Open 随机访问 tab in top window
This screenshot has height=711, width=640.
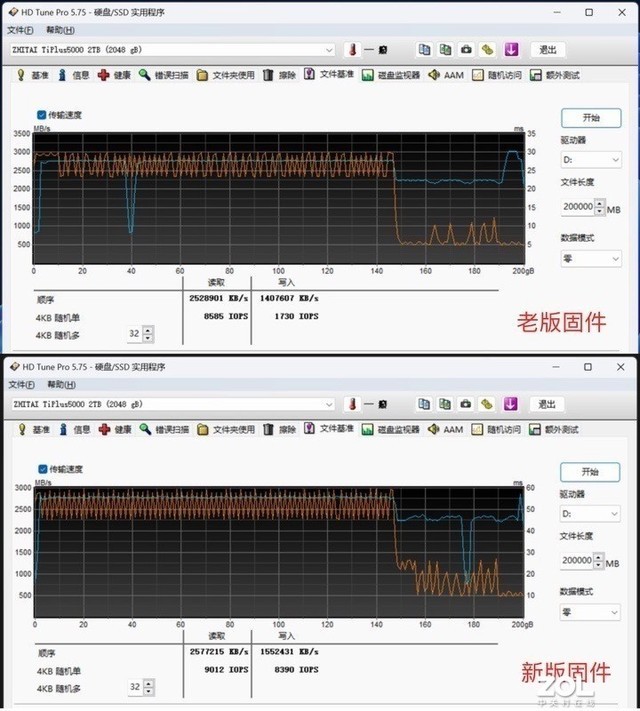tap(497, 75)
